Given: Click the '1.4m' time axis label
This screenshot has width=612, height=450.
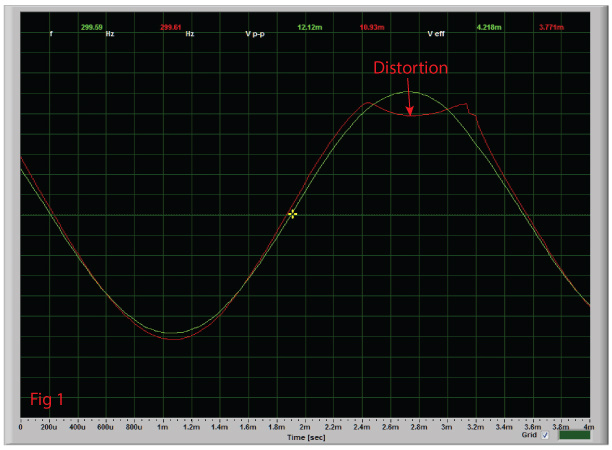Looking at the screenshot, I should (220, 427).
